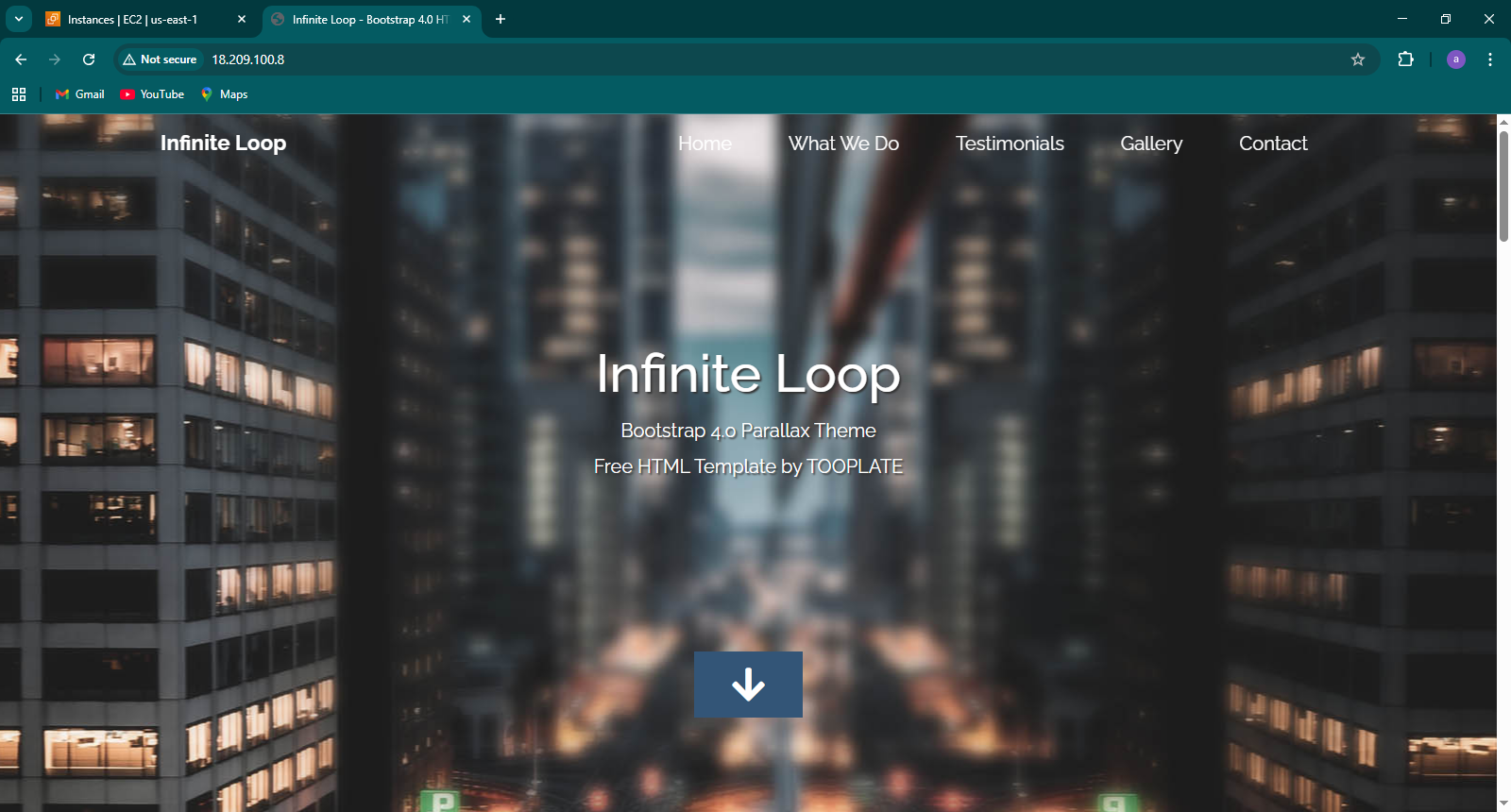Navigate to the Gallery section

1151,144
